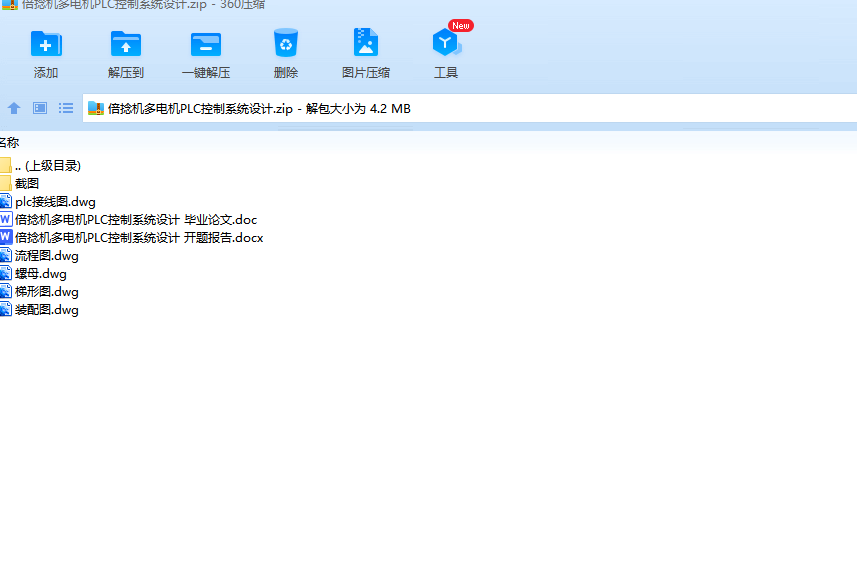Click the 添加 (add files) toolbar icon
Viewport: 857px width, 586px height.
46,44
